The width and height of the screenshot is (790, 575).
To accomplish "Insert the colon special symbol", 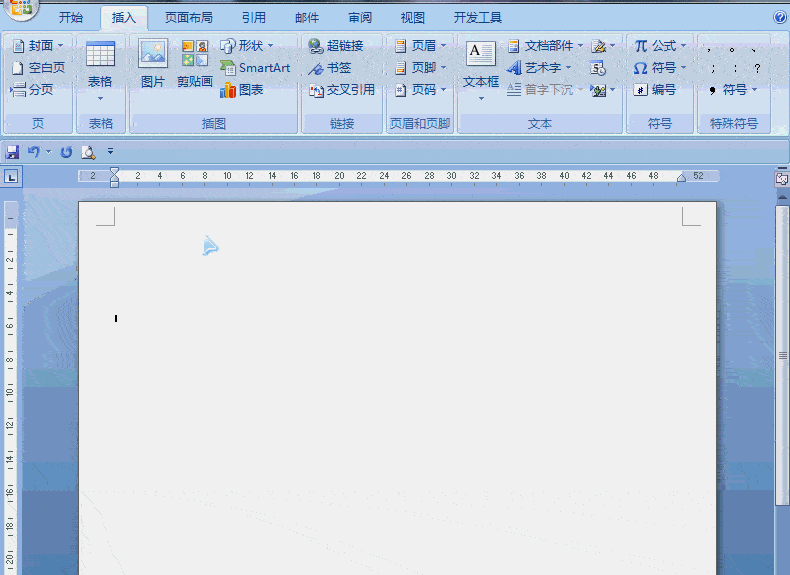I will [x=735, y=69].
